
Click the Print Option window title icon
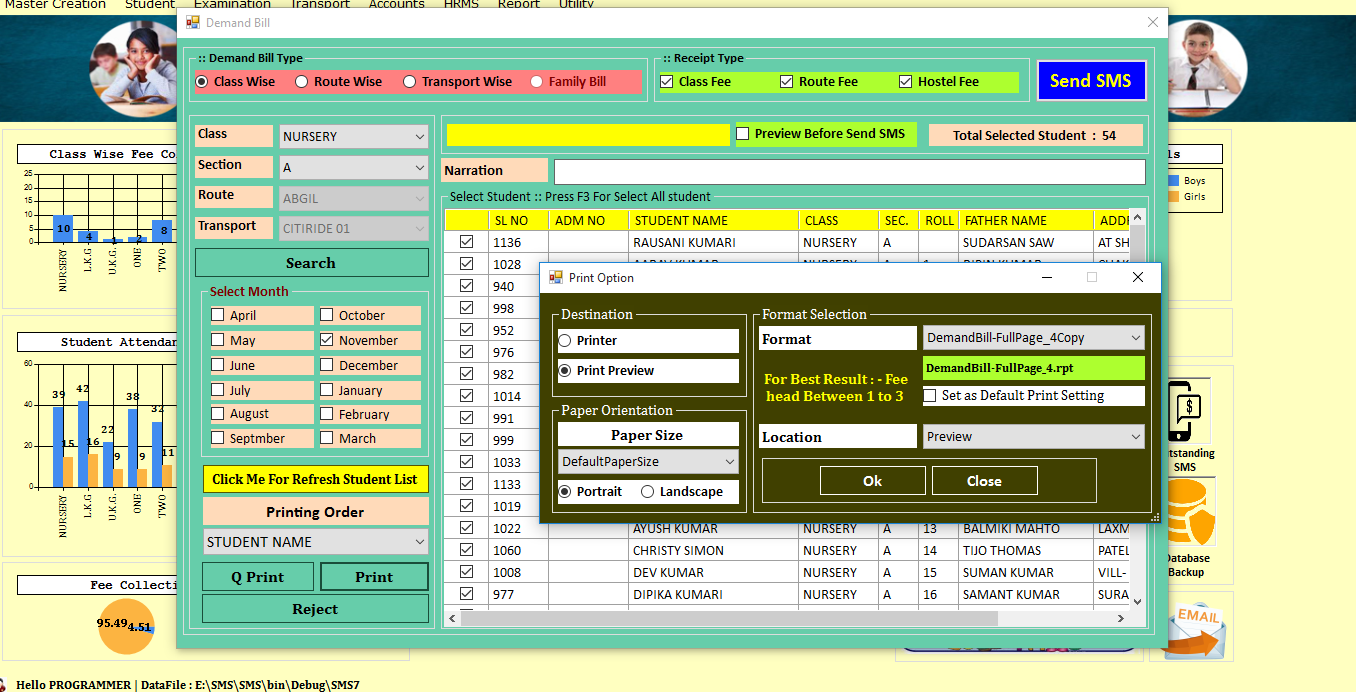[556, 278]
